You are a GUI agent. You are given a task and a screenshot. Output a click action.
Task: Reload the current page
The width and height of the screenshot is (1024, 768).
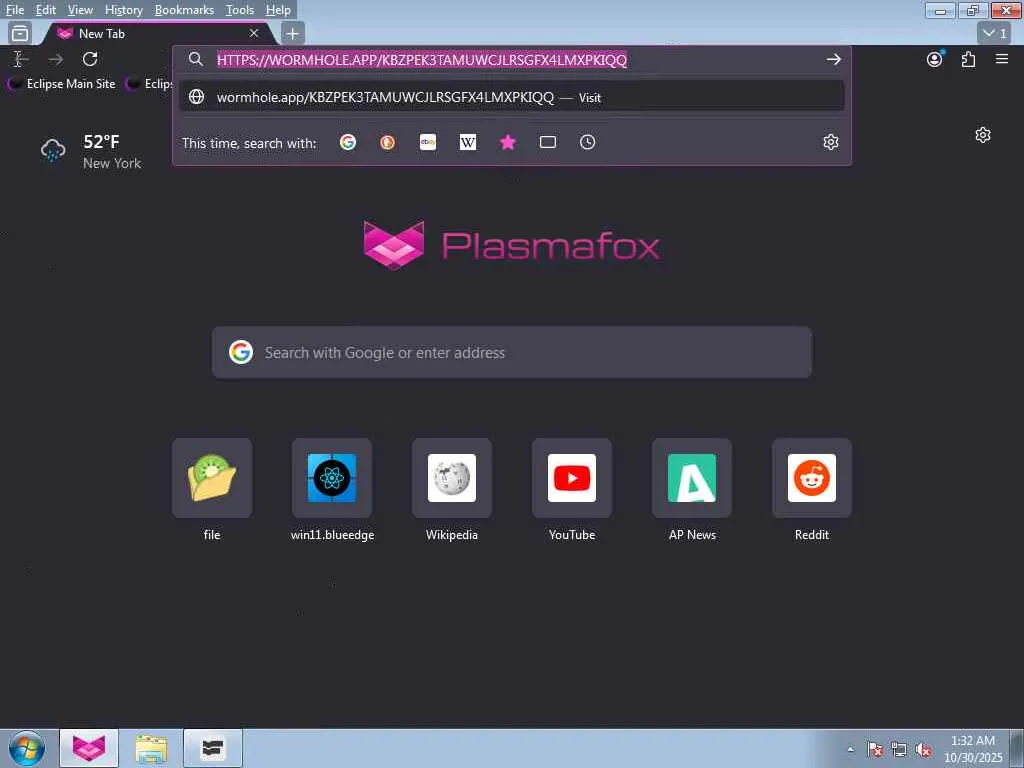point(90,59)
